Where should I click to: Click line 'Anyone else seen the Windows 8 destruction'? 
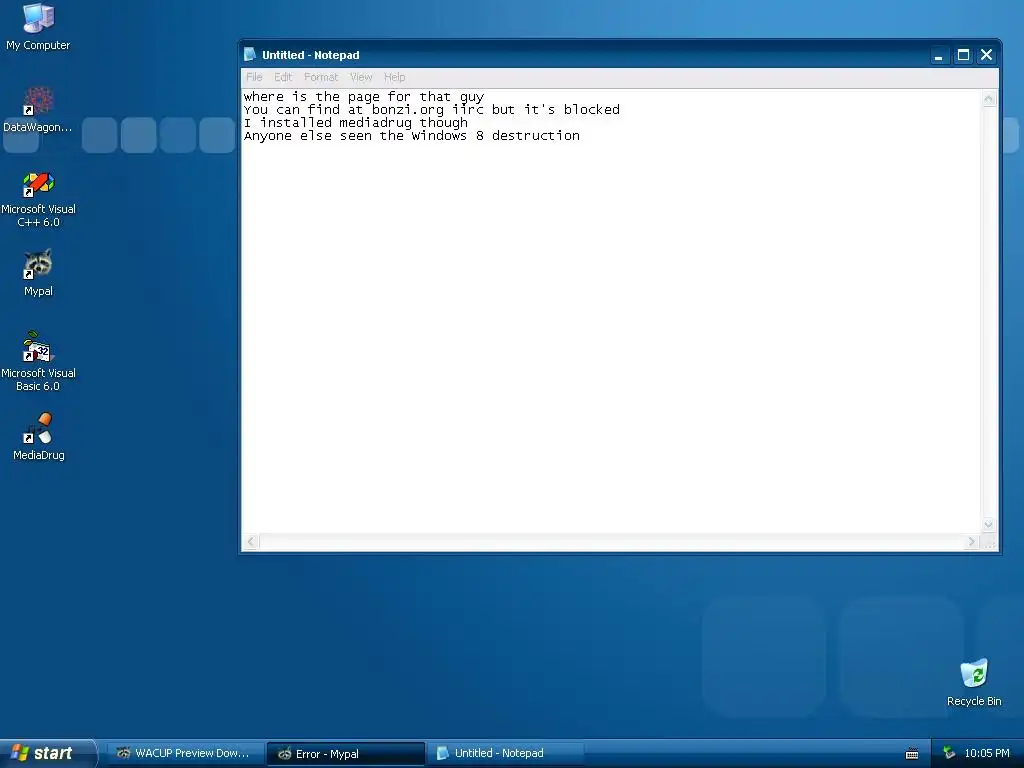[x=411, y=136]
